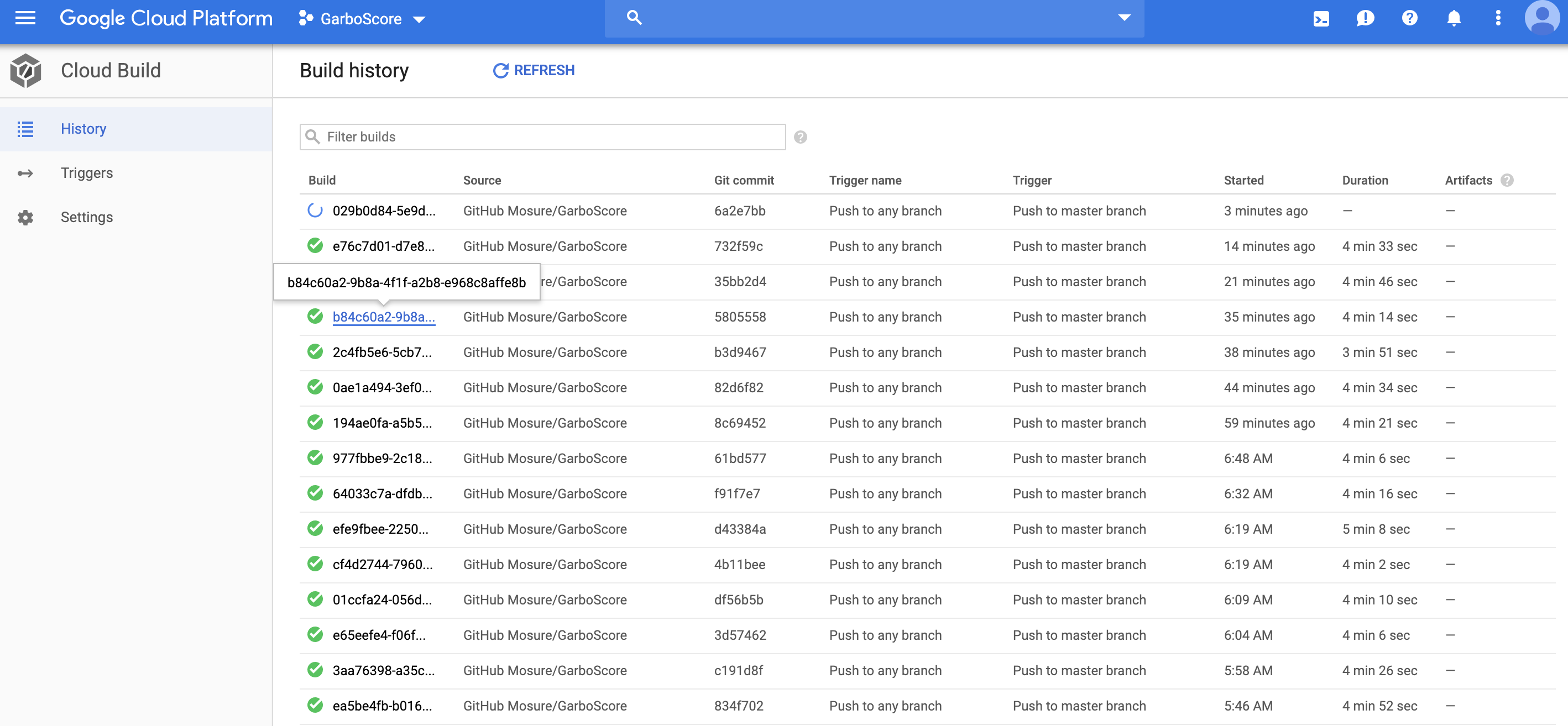
Task: Open the three-dot more options menu
Action: pos(1498,18)
